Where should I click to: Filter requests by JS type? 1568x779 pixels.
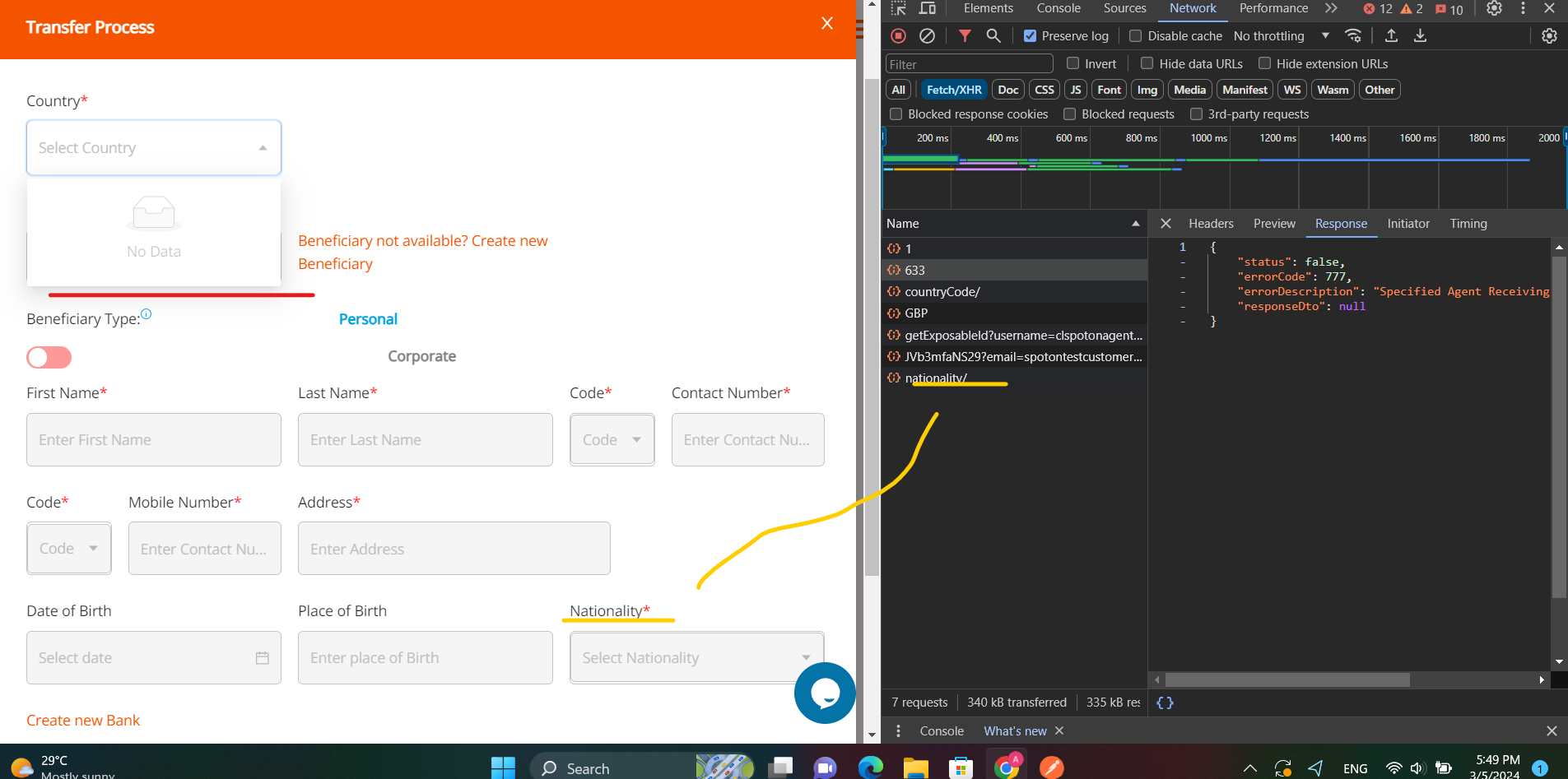pos(1075,90)
